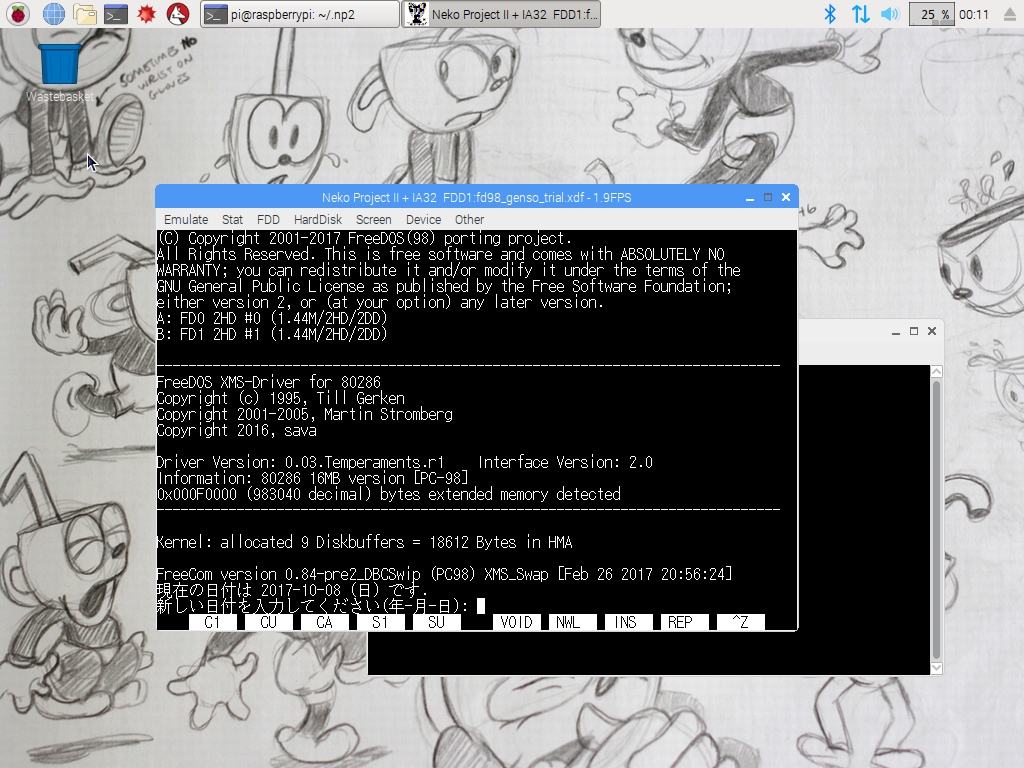Click the CU function key label
This screenshot has width=1024, height=768.
click(268, 622)
